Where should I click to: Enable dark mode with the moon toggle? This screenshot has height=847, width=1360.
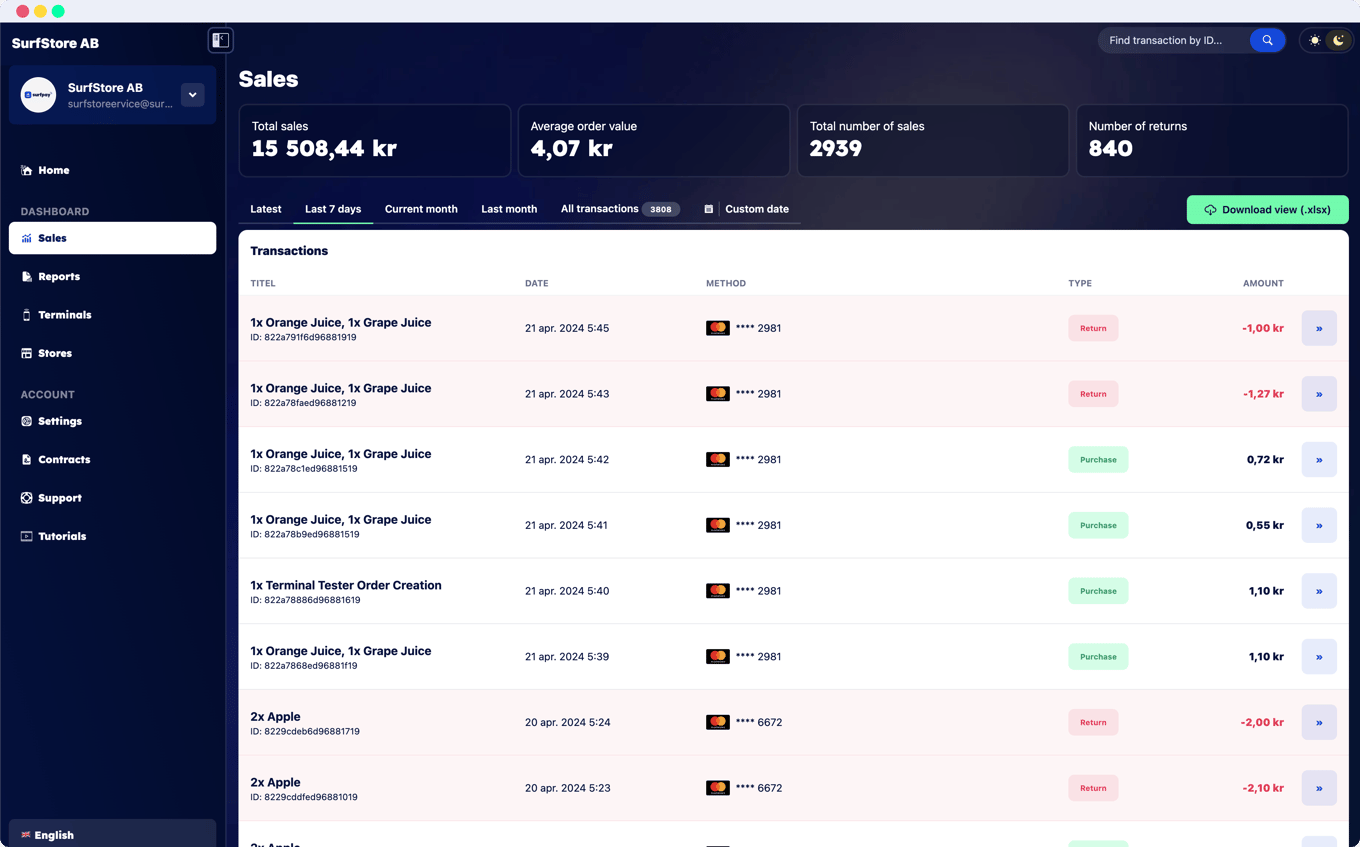[1338, 40]
